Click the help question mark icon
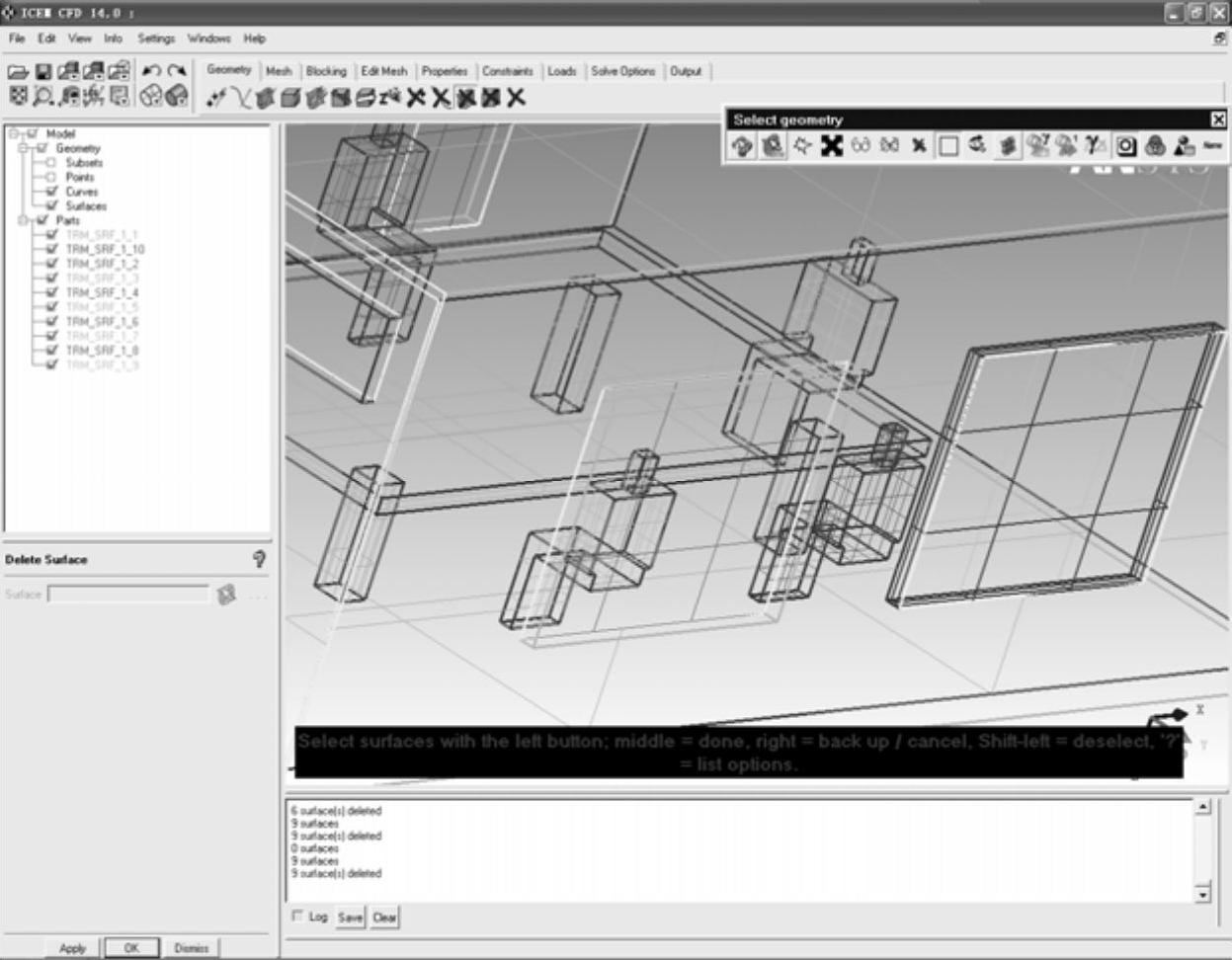The image size is (1232, 960). coord(259,560)
